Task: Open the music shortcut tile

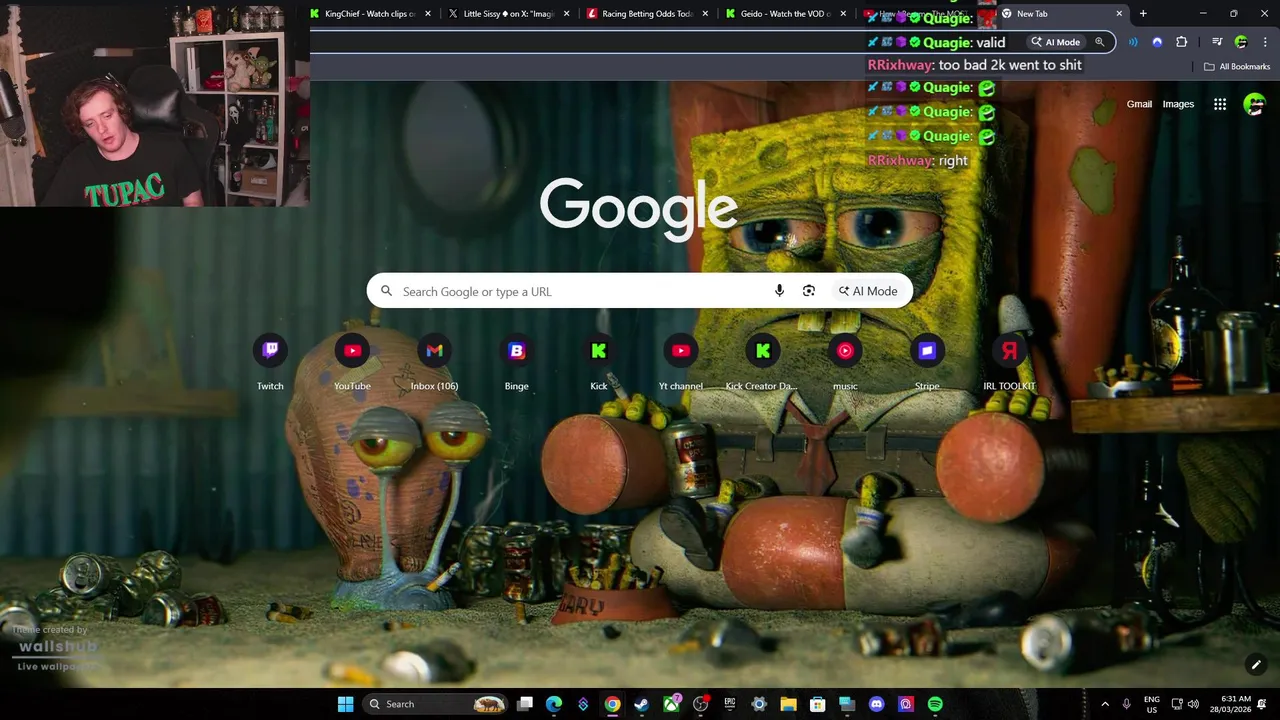Action: point(845,363)
